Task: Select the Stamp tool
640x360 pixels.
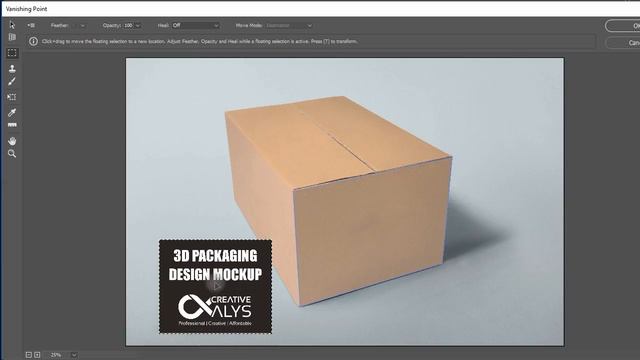Action: [12, 68]
